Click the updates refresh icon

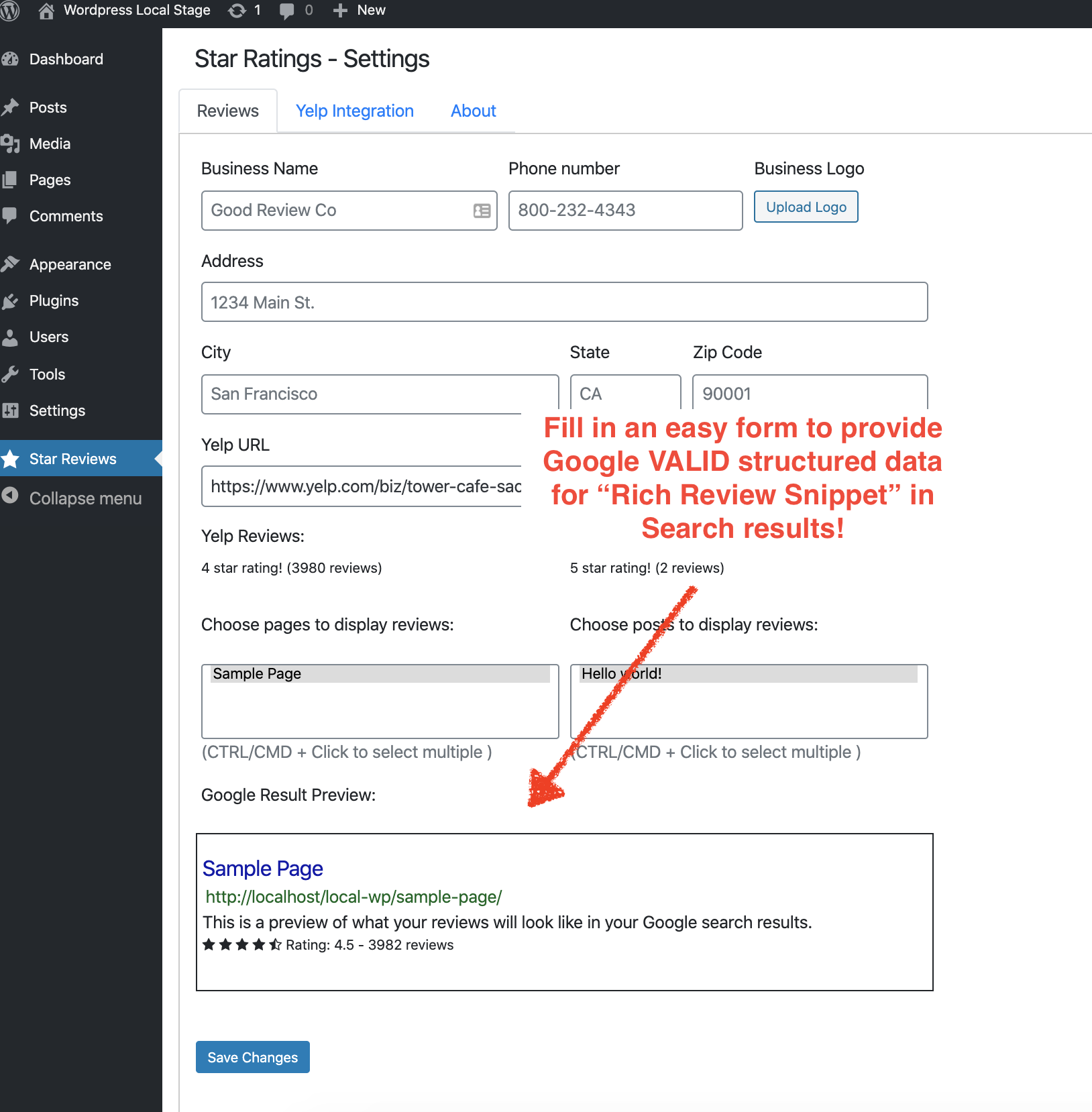click(237, 11)
